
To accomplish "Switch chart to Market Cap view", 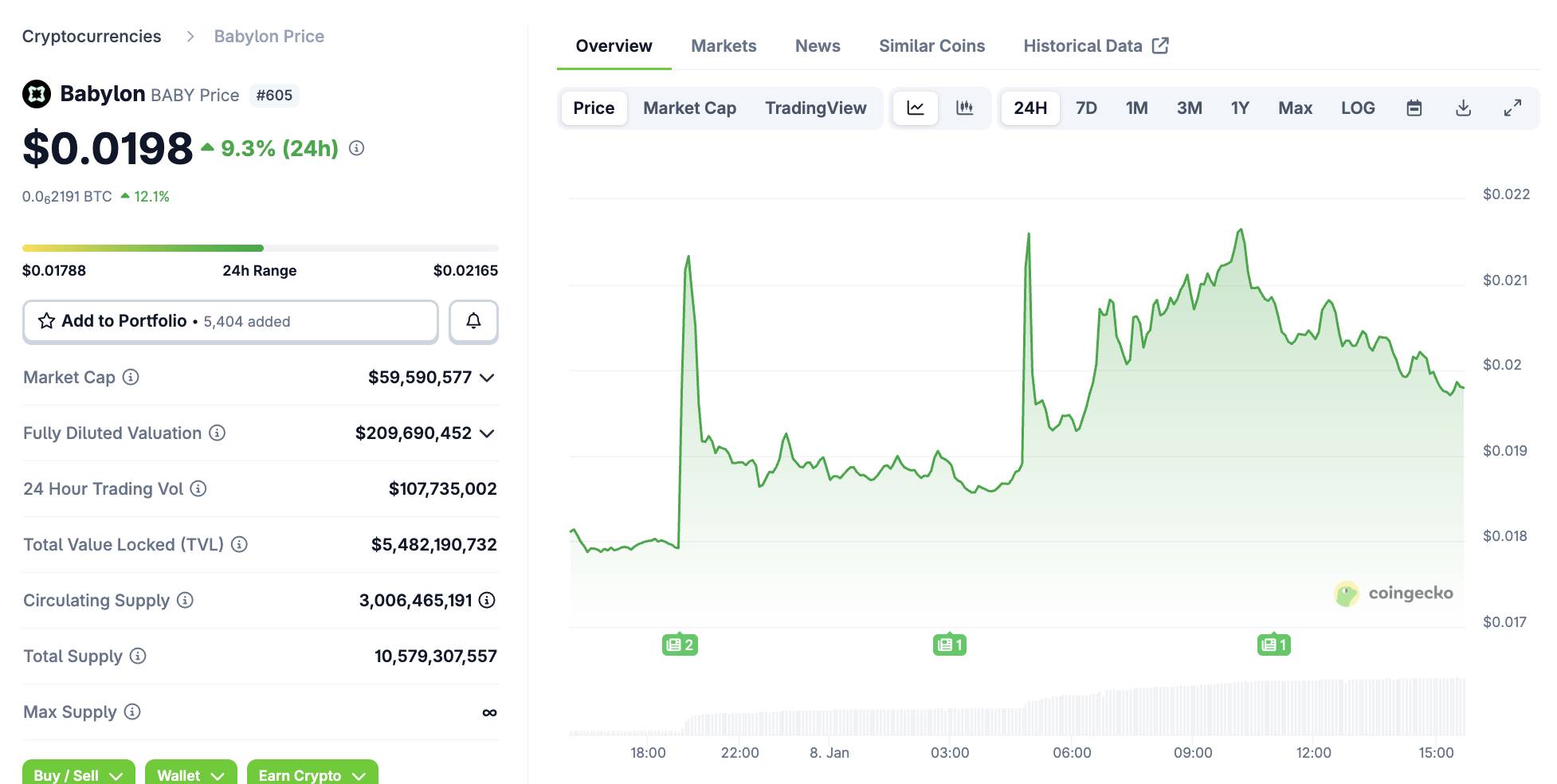I will coord(689,108).
